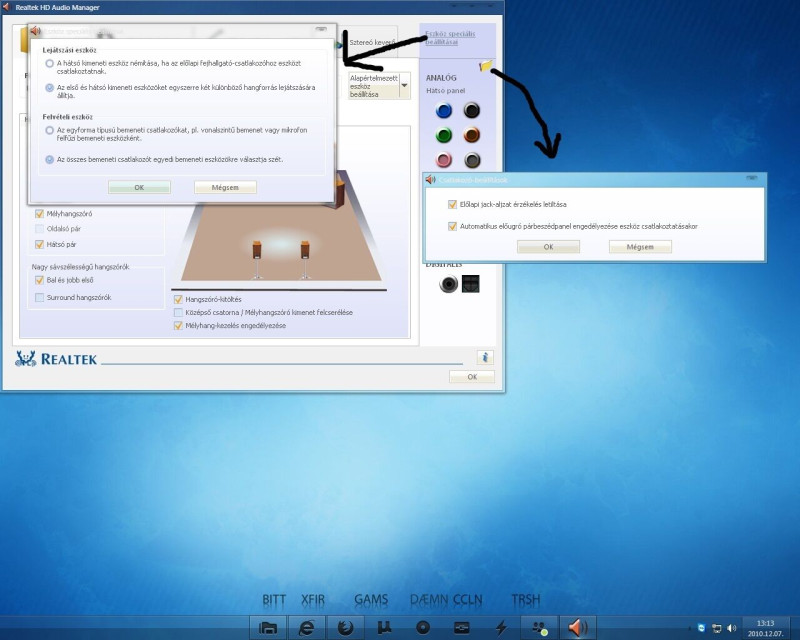800x640 pixels.
Task: Open the messenger contacts taskbar icon
Action: pos(539,627)
